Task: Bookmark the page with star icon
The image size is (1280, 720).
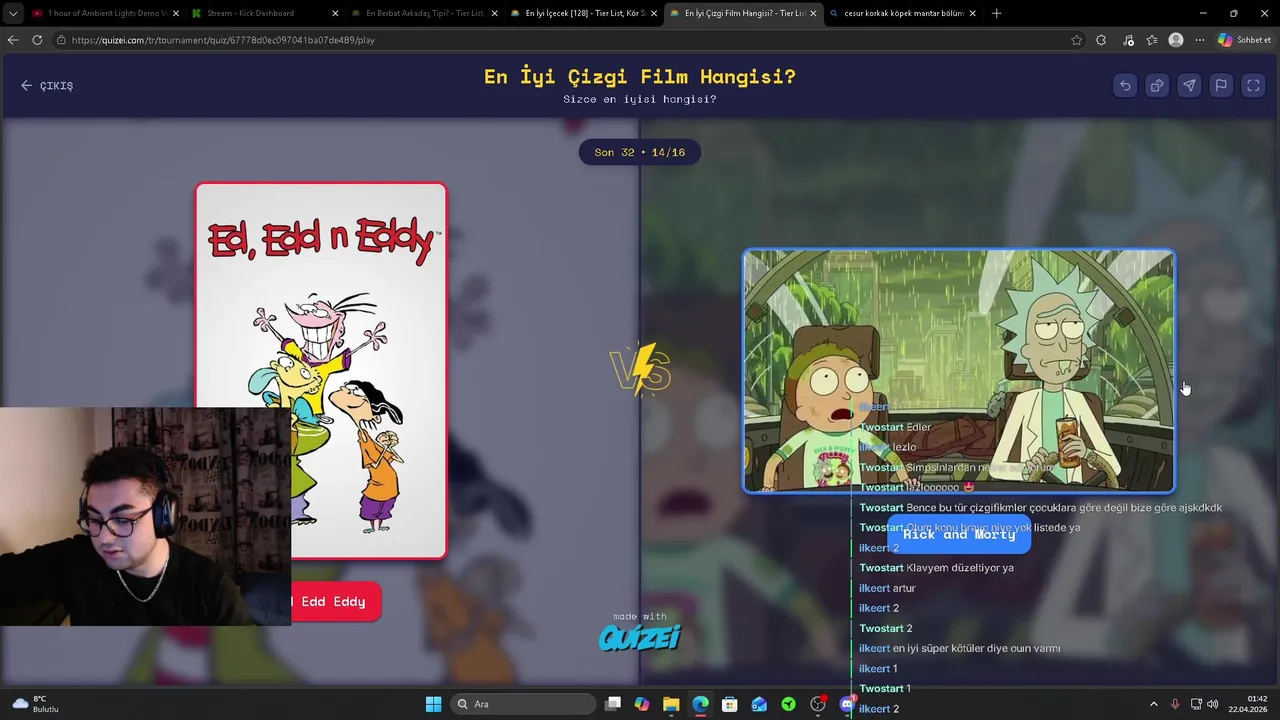Action: (1076, 40)
